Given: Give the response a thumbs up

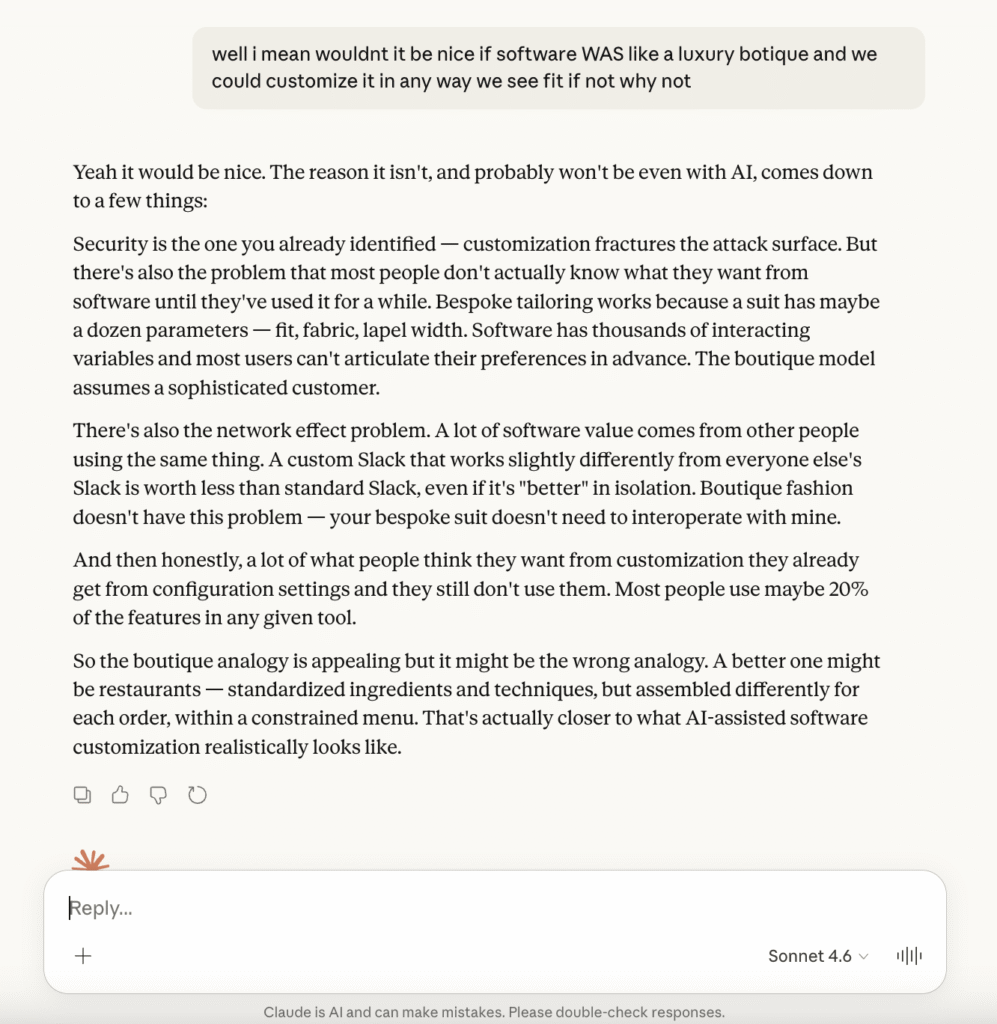Looking at the screenshot, I should [120, 795].
